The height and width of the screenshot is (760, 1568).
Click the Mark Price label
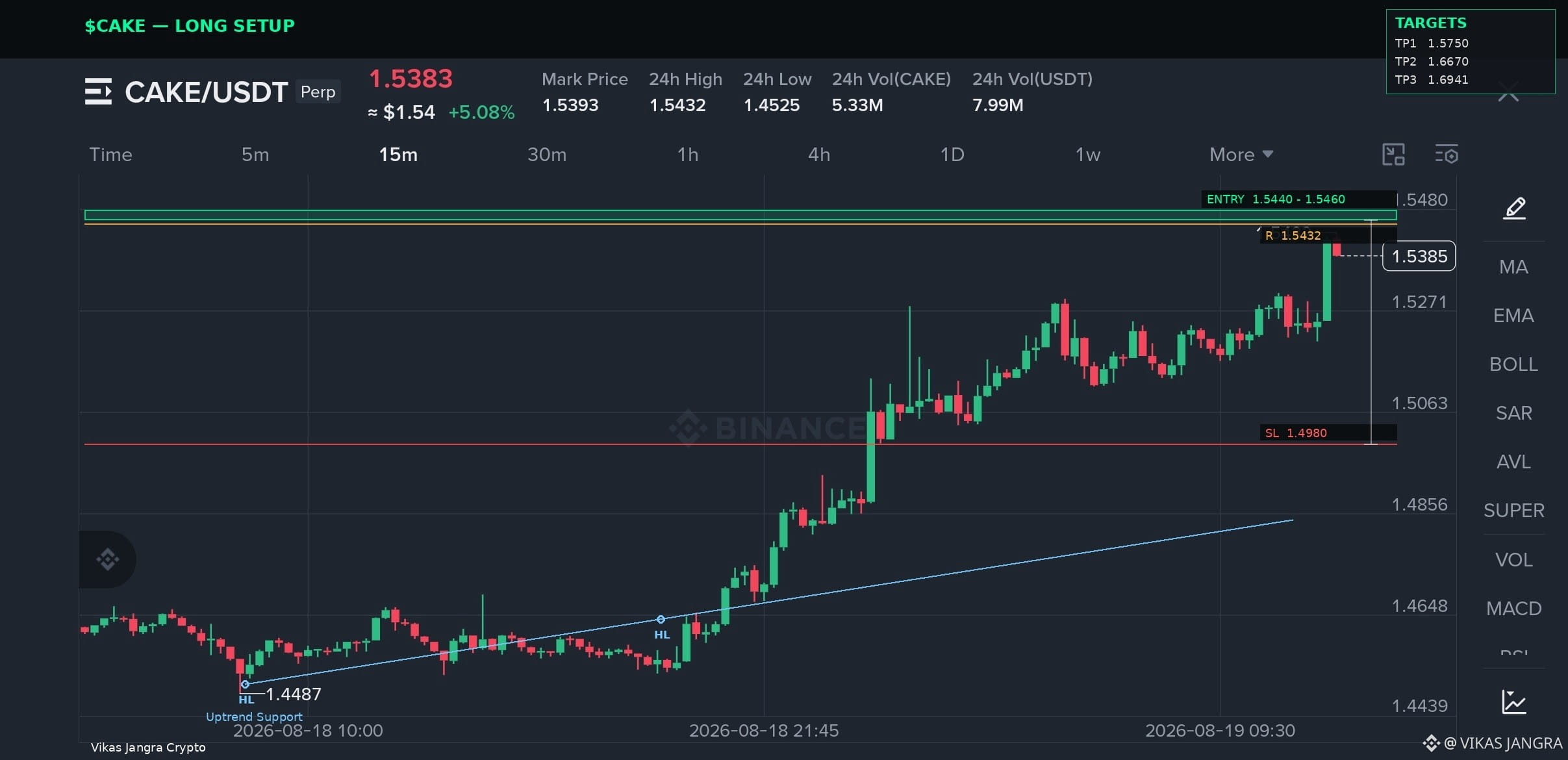pyautogui.click(x=585, y=79)
